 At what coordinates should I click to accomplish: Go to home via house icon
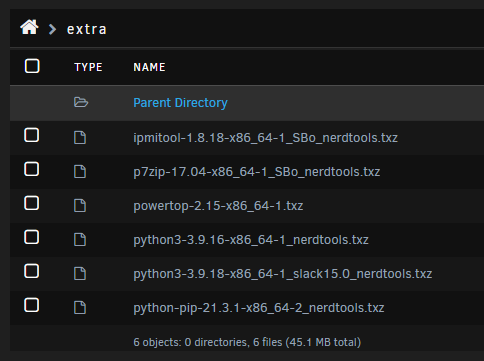[29, 27]
